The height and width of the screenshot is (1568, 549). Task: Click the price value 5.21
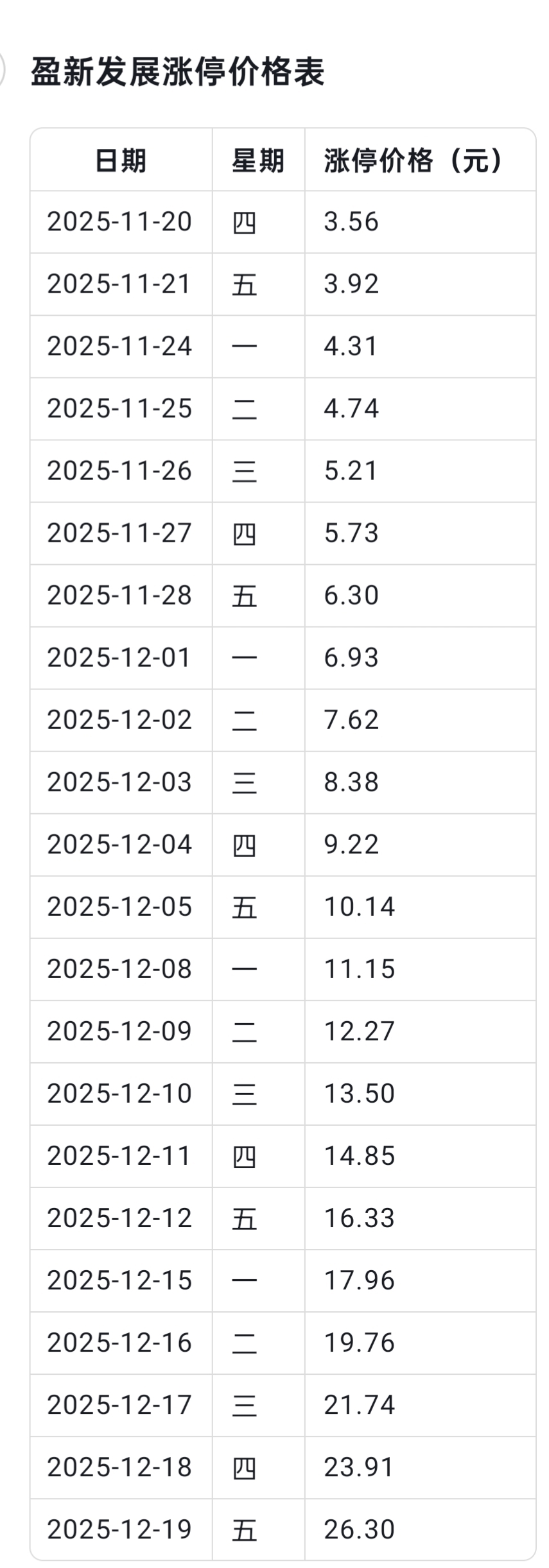351,470
